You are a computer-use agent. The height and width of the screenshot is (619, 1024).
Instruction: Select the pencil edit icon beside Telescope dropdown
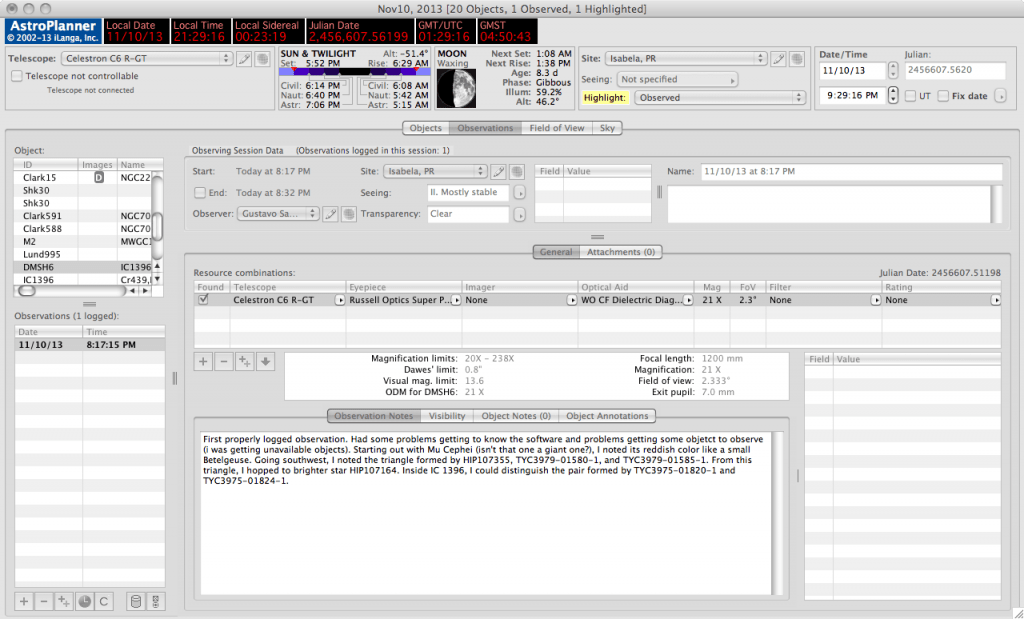point(244,58)
